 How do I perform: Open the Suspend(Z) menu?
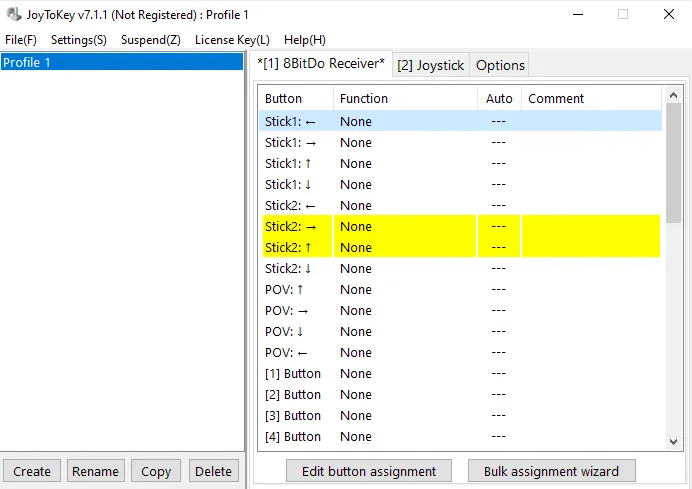click(x=151, y=40)
